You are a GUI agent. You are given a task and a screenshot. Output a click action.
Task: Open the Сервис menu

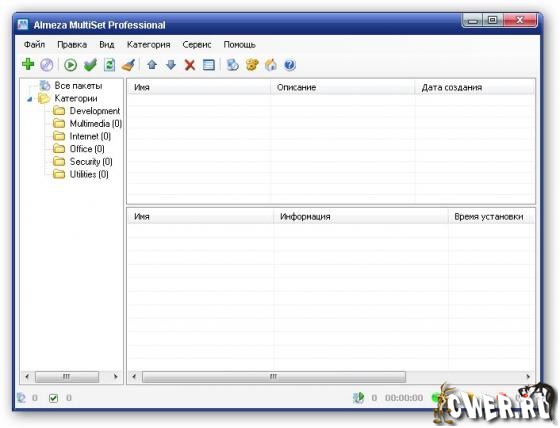197,45
